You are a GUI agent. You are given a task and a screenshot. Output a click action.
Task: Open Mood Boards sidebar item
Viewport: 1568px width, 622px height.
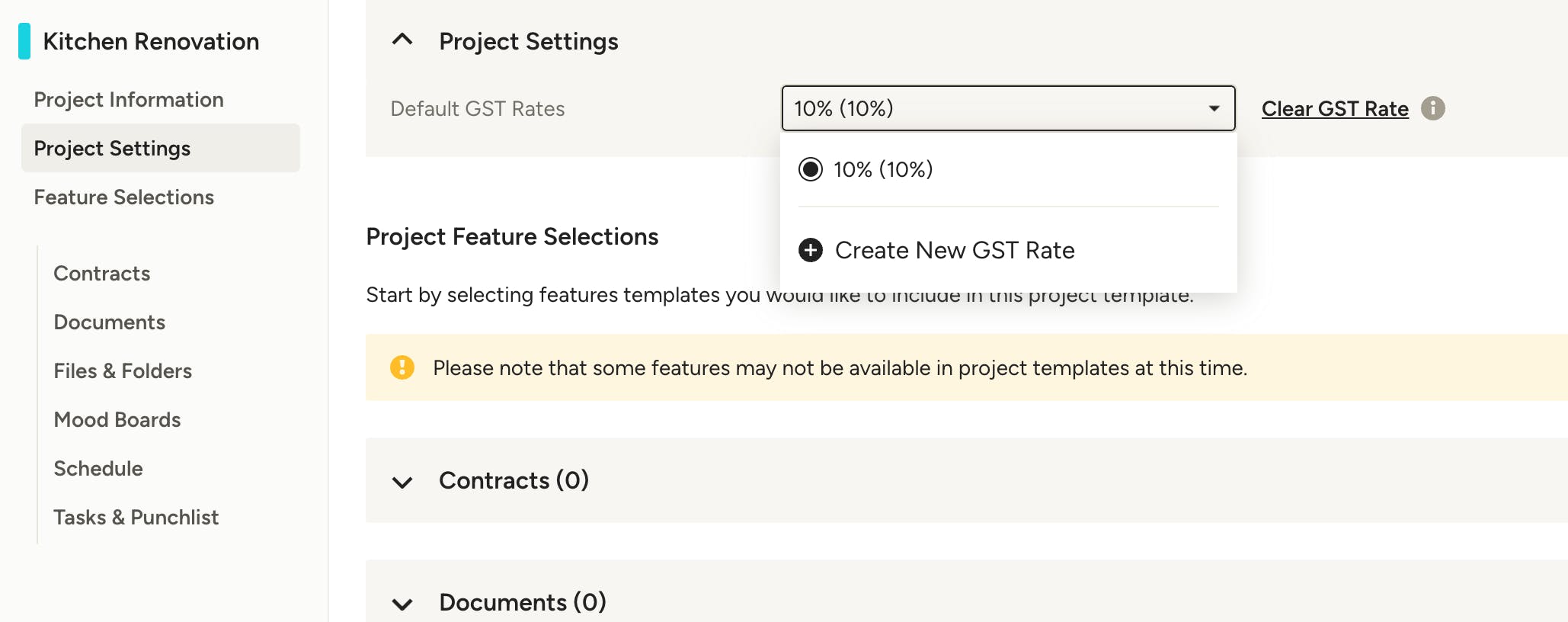(x=117, y=420)
